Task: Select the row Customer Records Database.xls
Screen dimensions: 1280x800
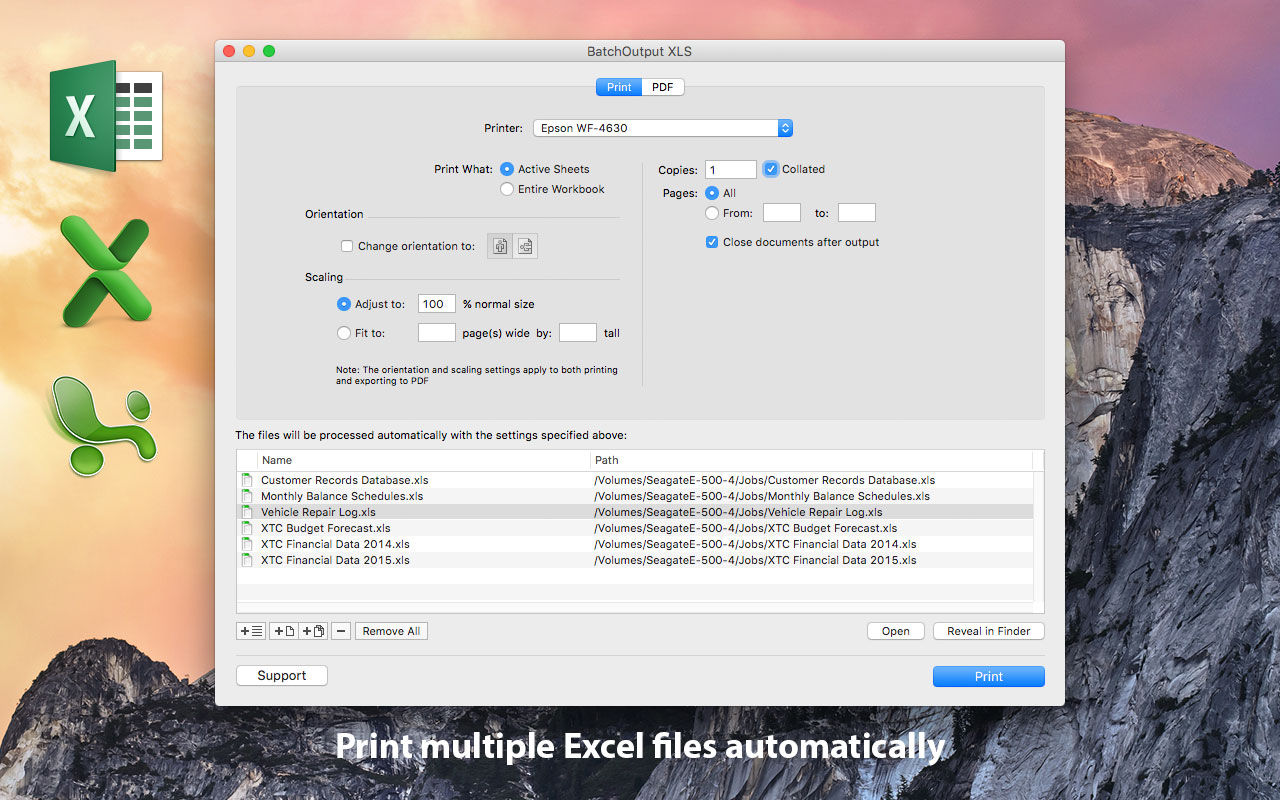Action: point(635,480)
